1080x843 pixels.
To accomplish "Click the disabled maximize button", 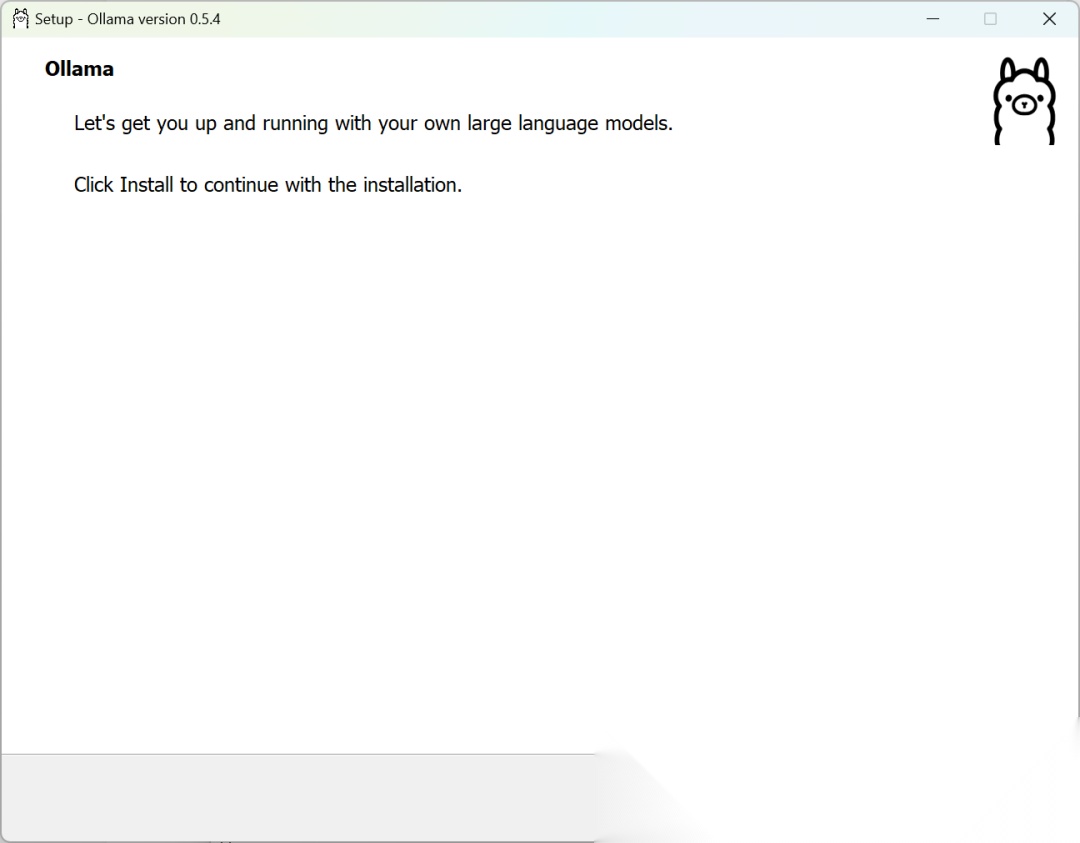I will point(990,19).
